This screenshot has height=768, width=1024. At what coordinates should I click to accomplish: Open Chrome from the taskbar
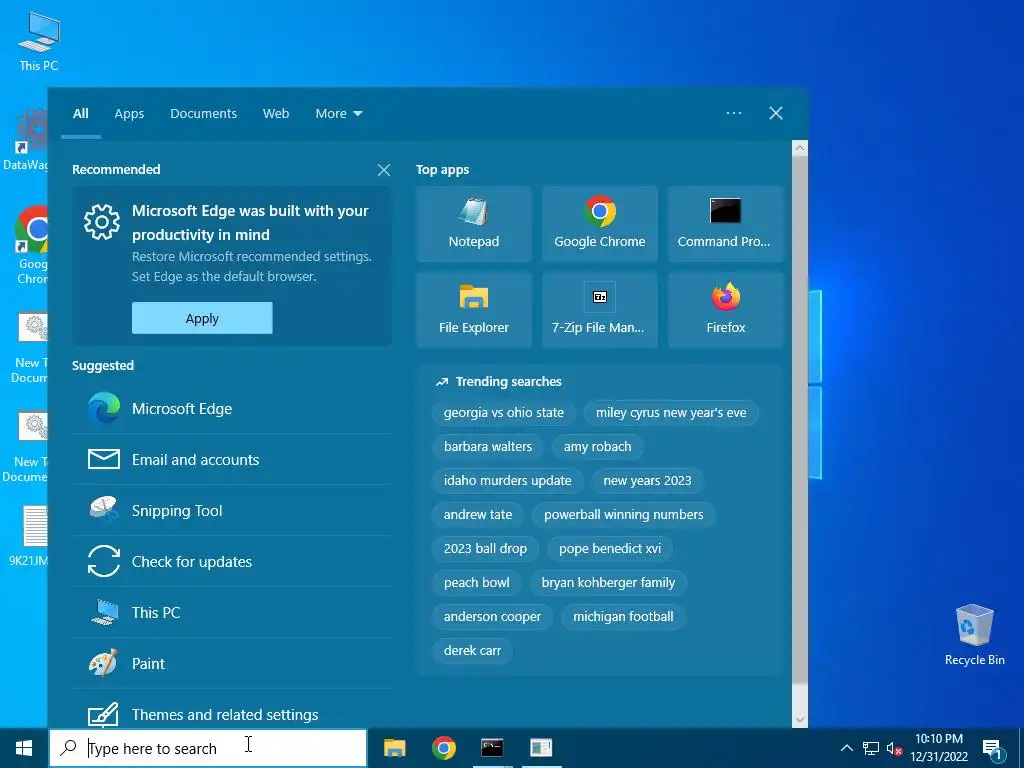[x=443, y=748]
